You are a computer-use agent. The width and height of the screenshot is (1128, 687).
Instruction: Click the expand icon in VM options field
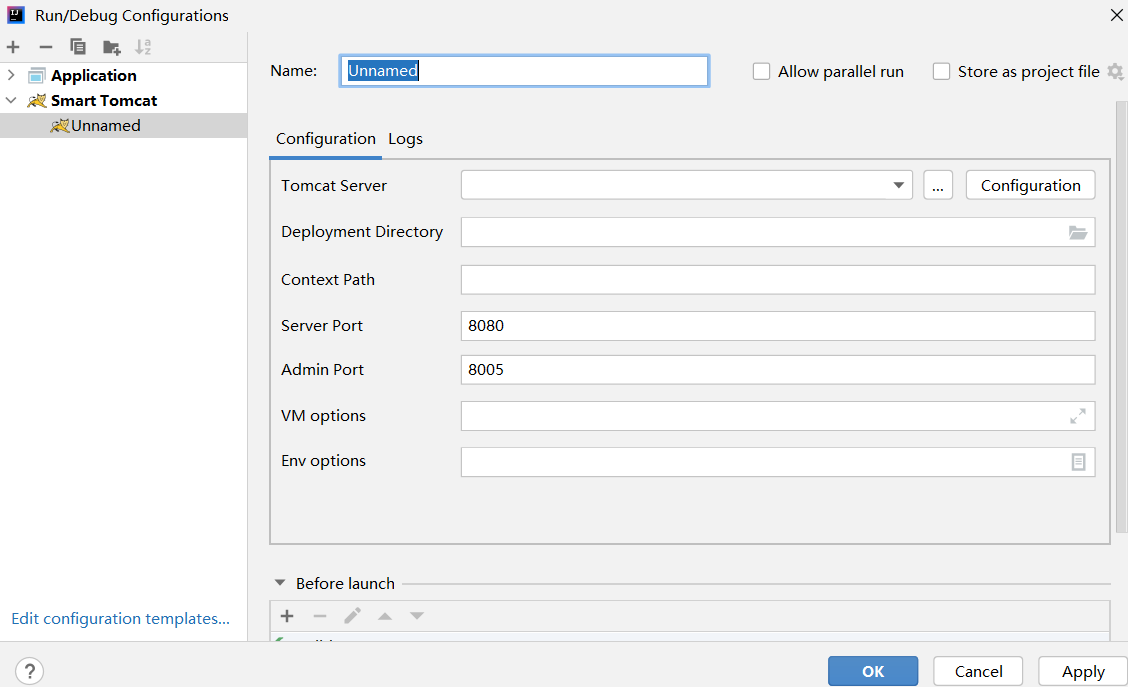(1077, 416)
